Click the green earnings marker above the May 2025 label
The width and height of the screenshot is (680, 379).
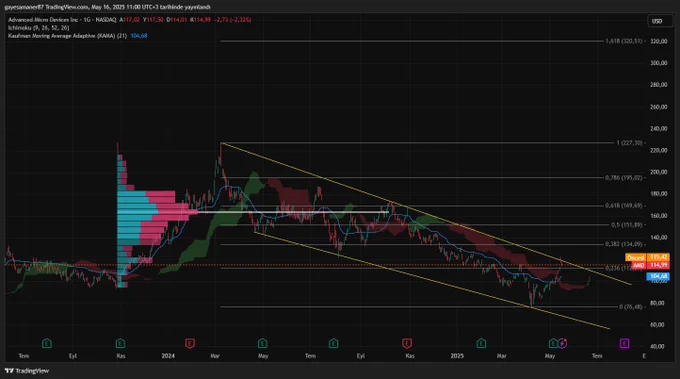[553, 343]
